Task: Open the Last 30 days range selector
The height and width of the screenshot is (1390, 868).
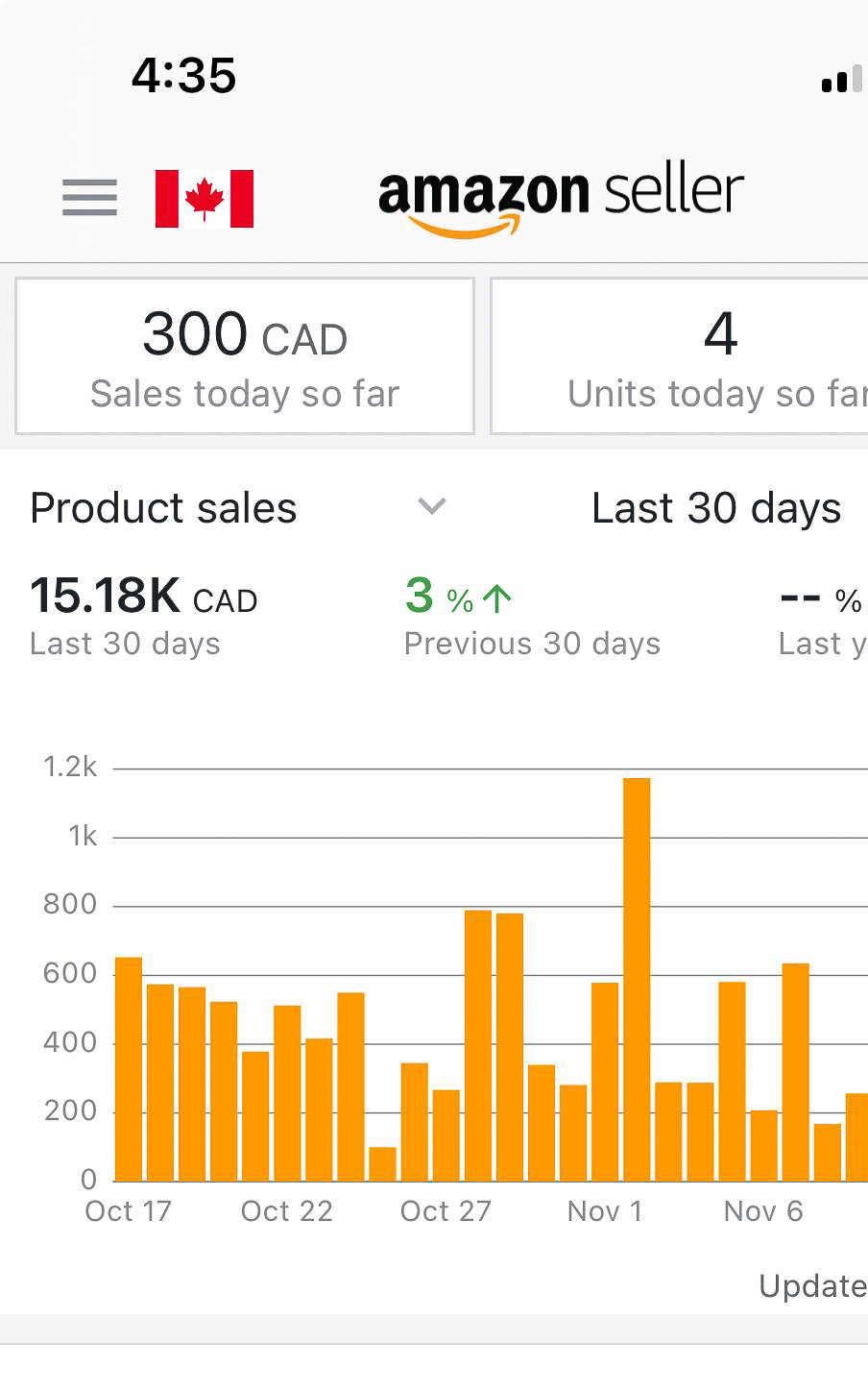Action: point(715,508)
